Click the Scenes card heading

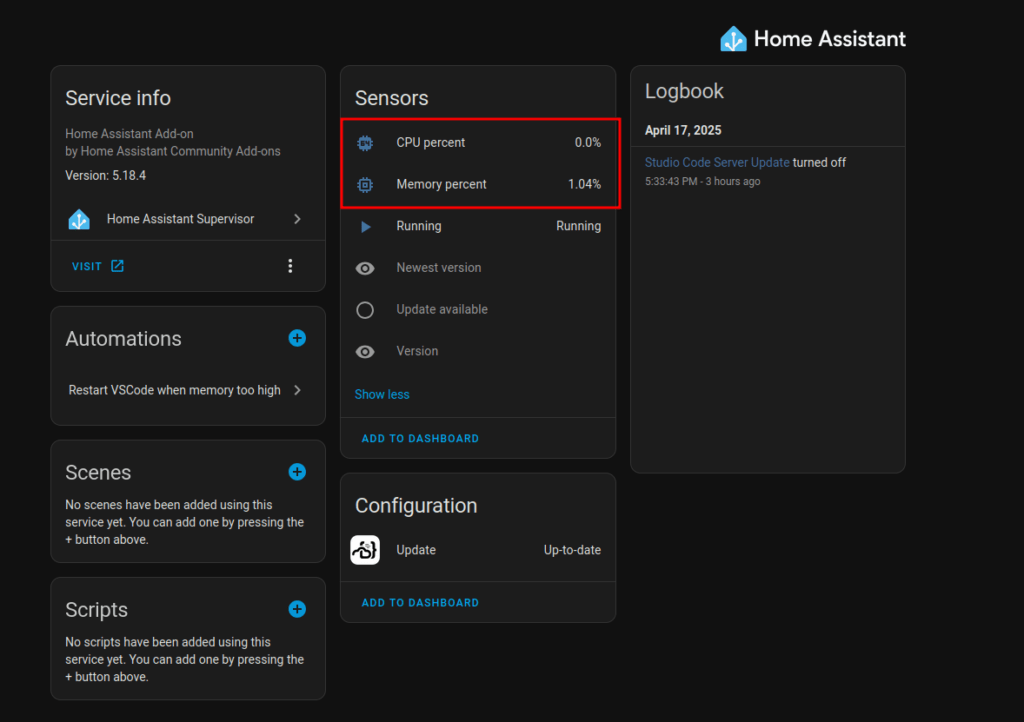(98, 473)
